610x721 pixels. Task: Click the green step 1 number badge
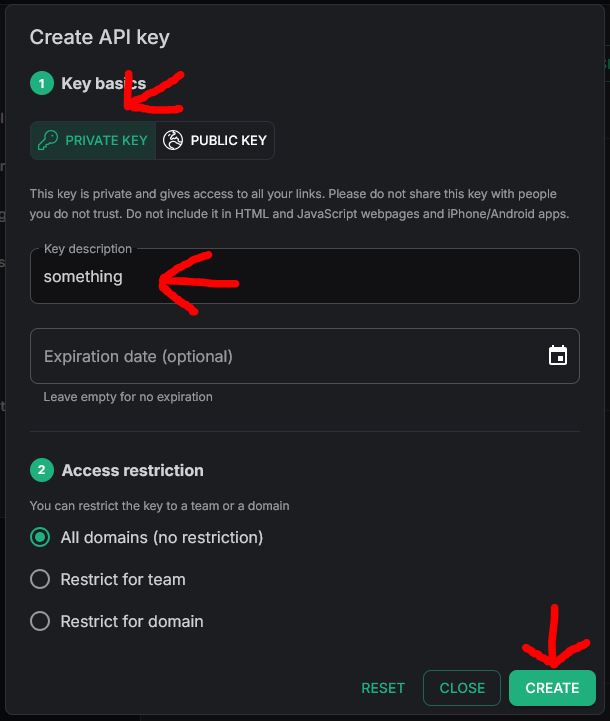pos(41,84)
